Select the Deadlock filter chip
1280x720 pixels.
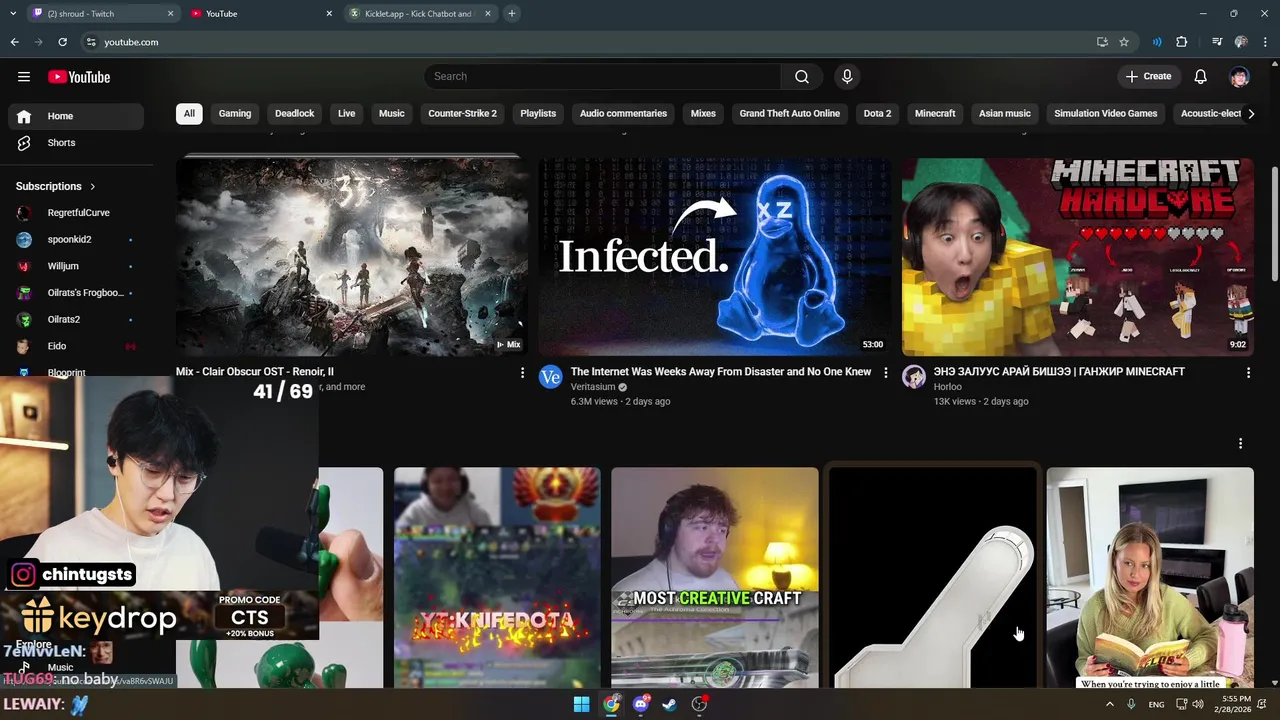click(294, 114)
